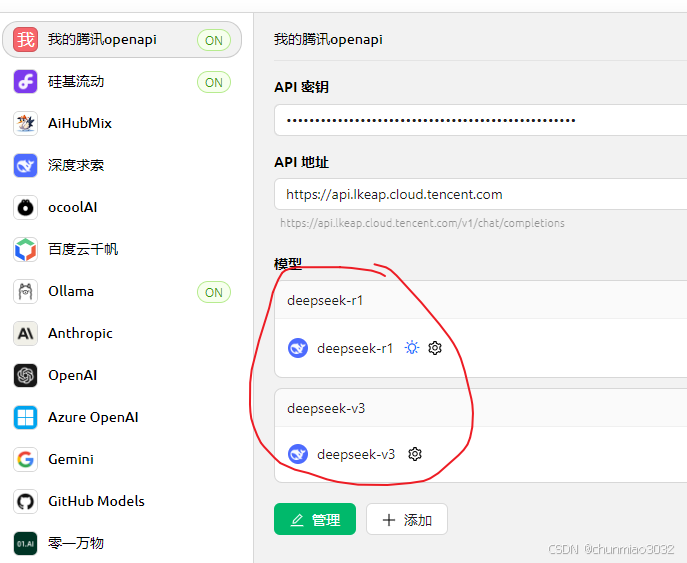Click the ocoolAI black logo icon
The width and height of the screenshot is (687, 563).
pos(25,207)
